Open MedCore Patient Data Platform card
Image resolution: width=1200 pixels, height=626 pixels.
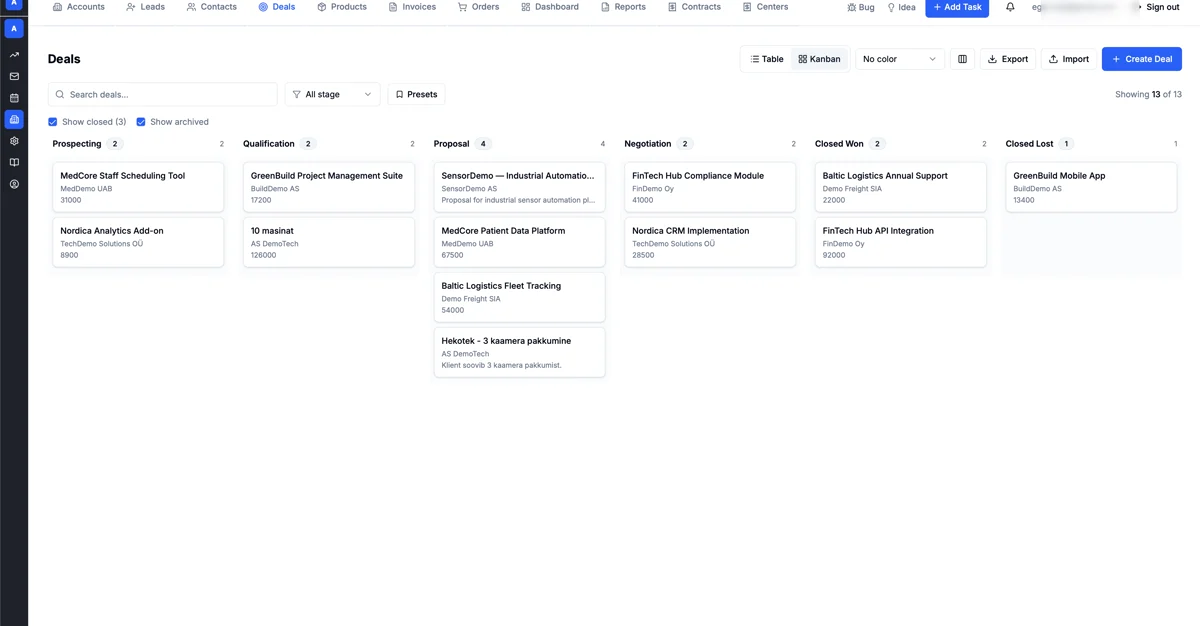(519, 242)
